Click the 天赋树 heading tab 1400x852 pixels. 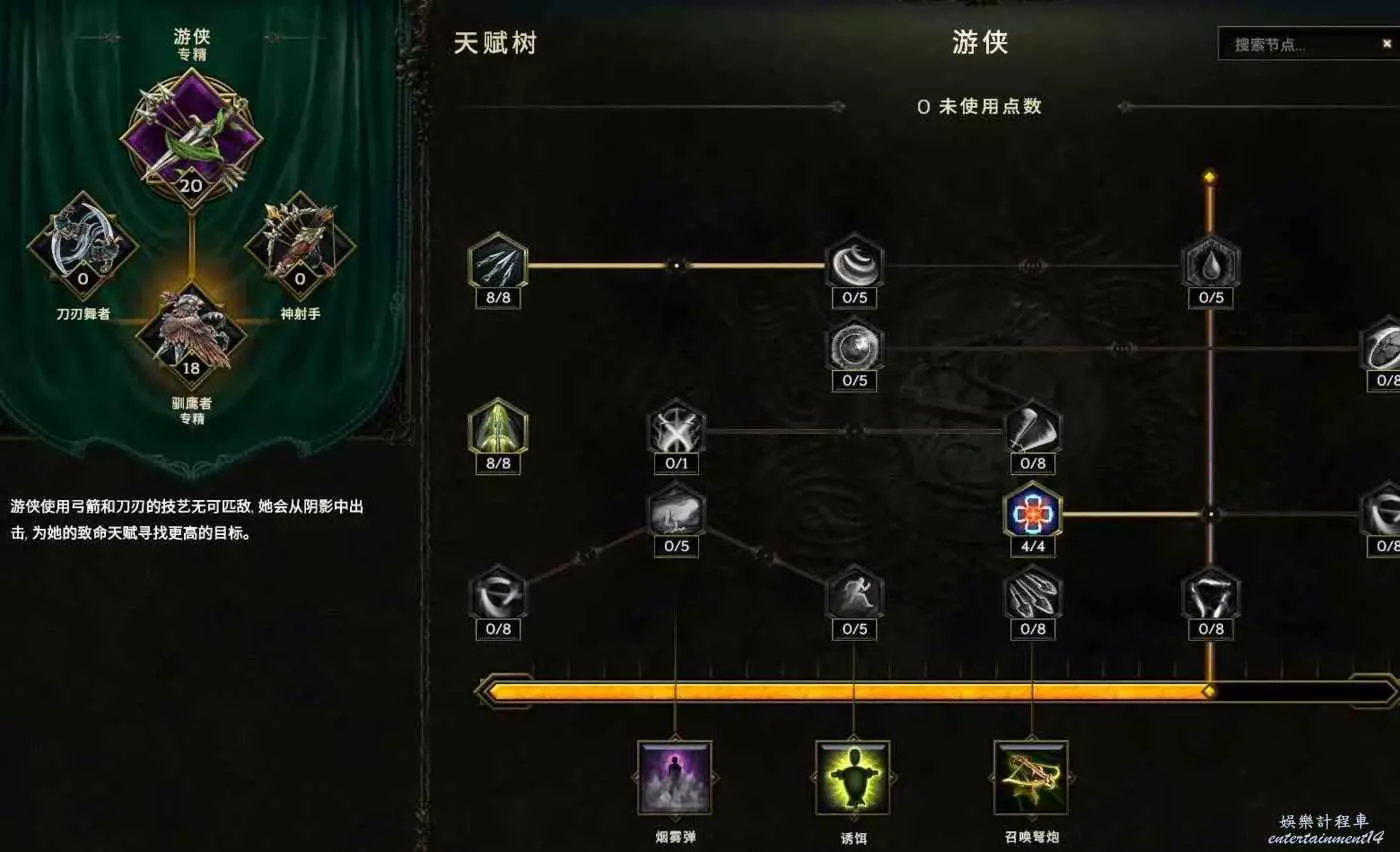(x=495, y=43)
